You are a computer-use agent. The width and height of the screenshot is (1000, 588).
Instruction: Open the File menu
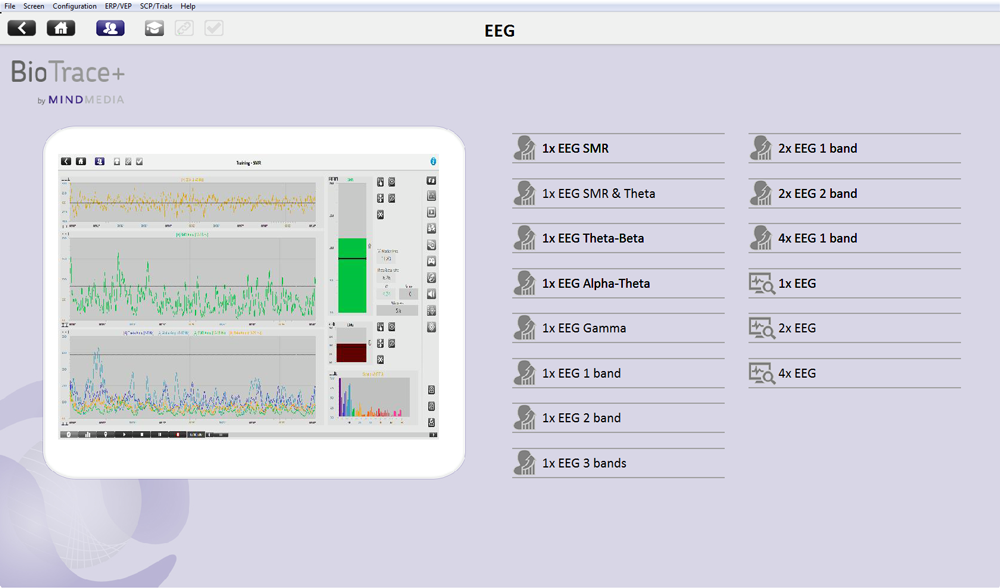10,6
